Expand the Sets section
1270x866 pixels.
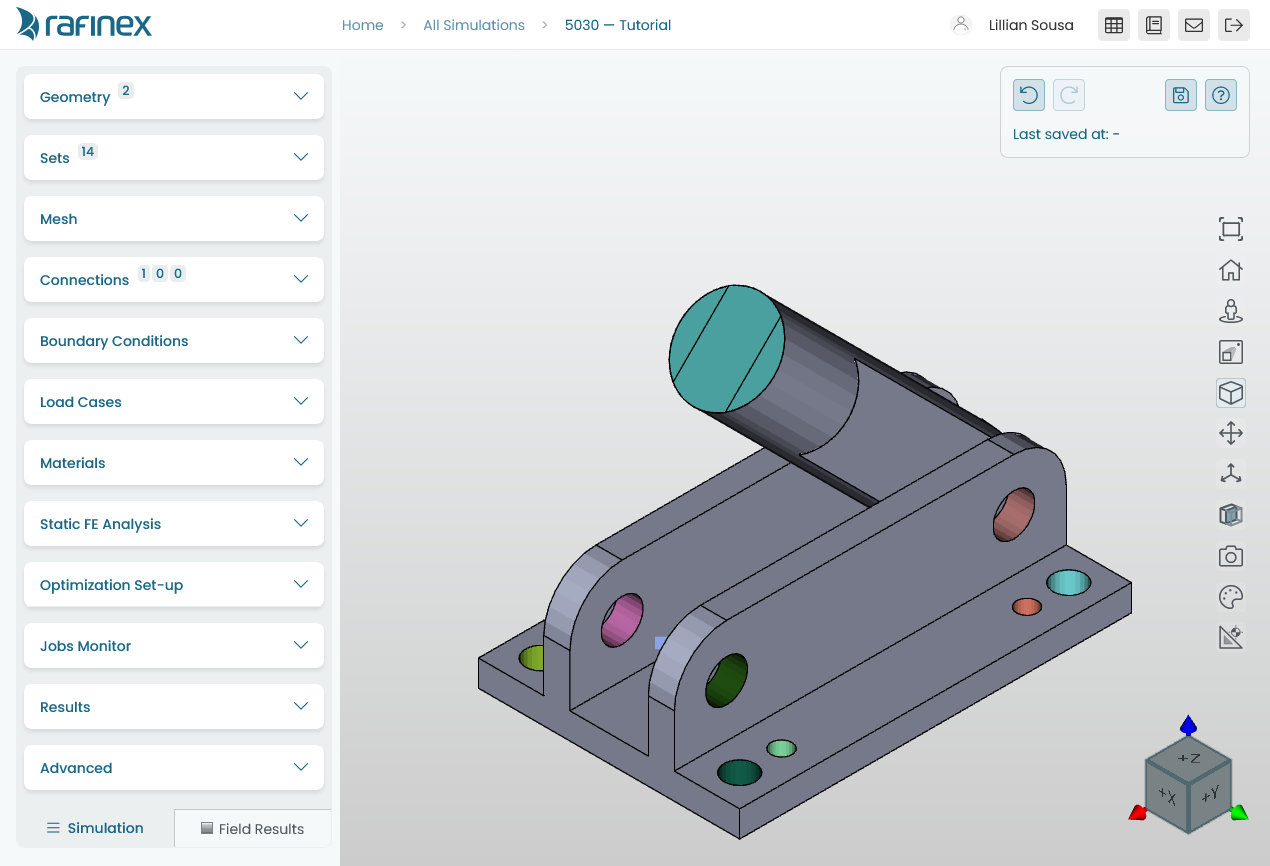click(x=174, y=157)
